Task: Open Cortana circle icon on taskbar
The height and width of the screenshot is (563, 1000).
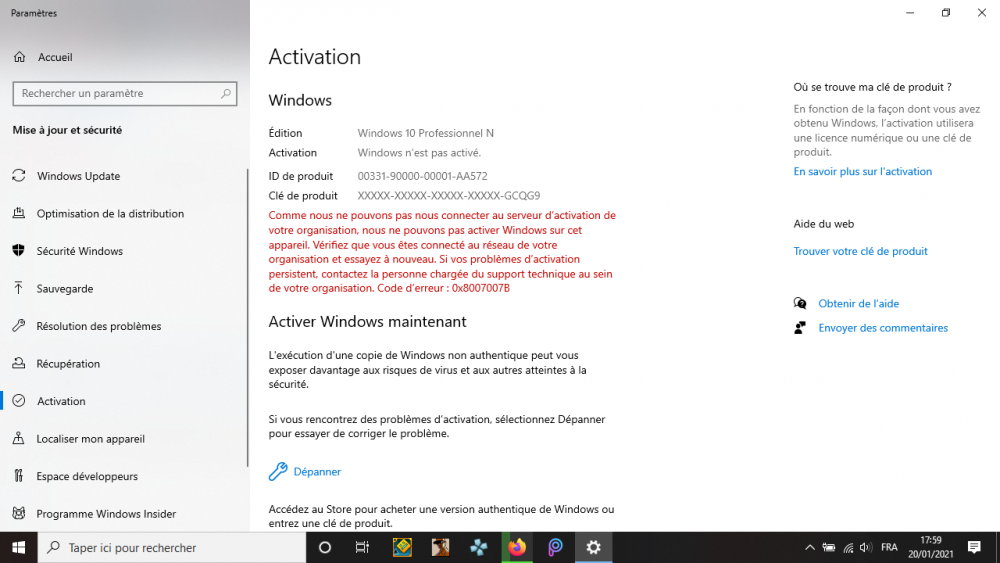Action: tap(325, 548)
